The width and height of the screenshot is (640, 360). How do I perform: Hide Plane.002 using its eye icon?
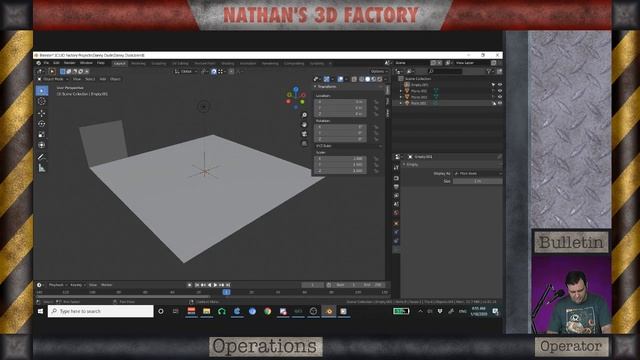pyautogui.click(x=500, y=97)
